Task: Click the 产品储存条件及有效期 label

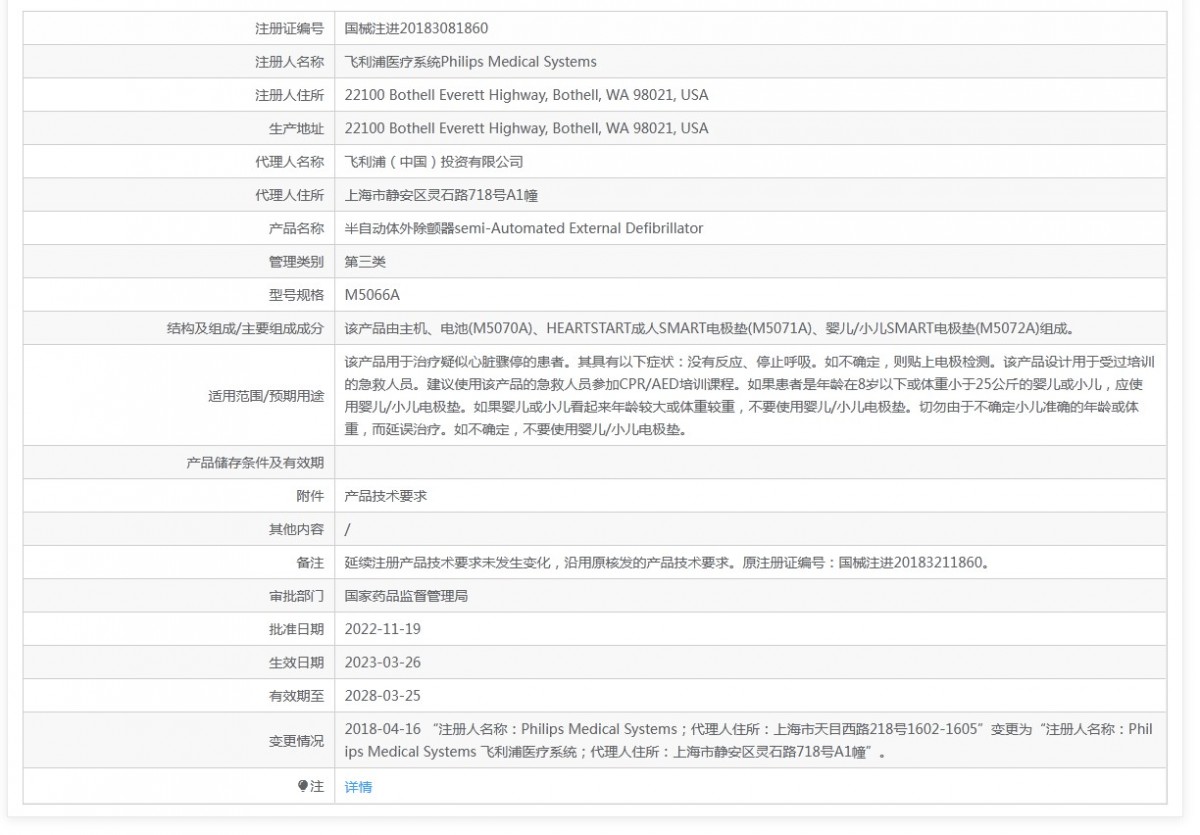Action: 256,462
